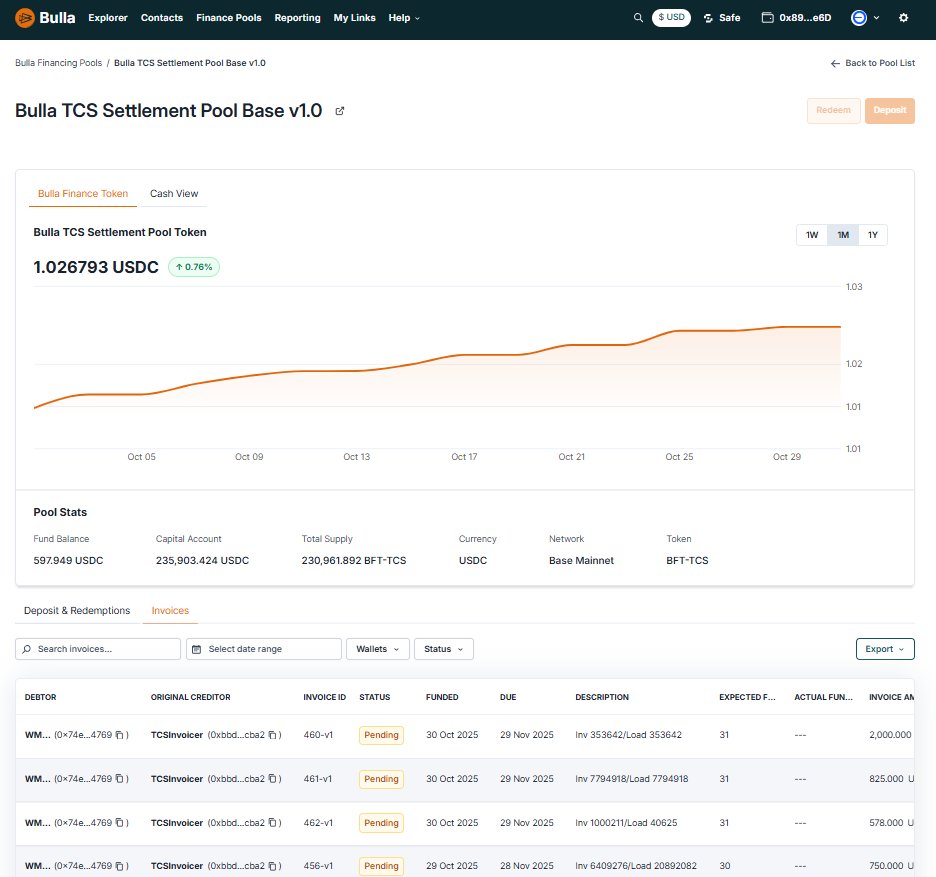The image size is (936, 877).
Task: Switch currency display to USD
Action: pos(671,17)
